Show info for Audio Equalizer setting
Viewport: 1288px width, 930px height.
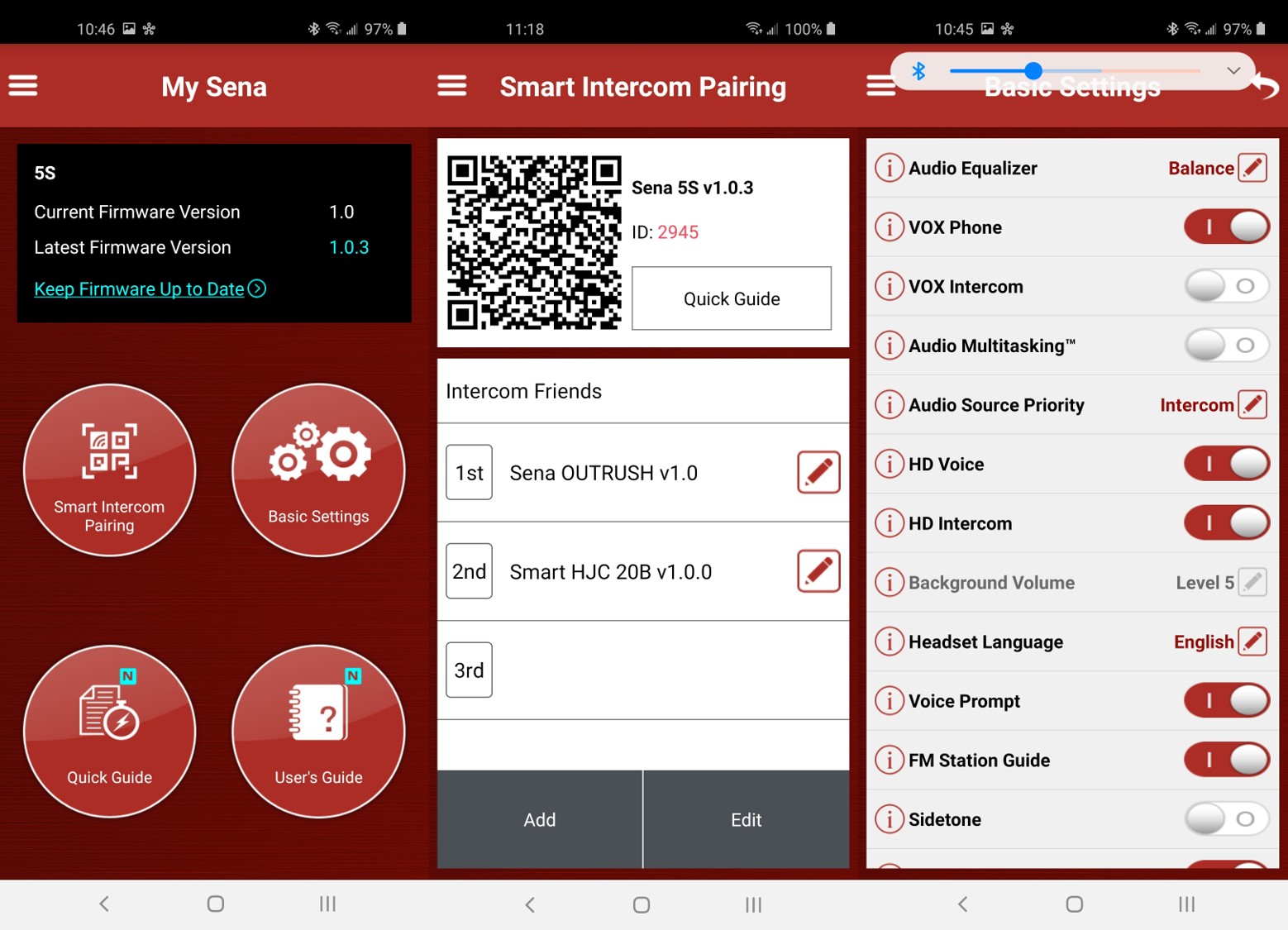pos(889,168)
